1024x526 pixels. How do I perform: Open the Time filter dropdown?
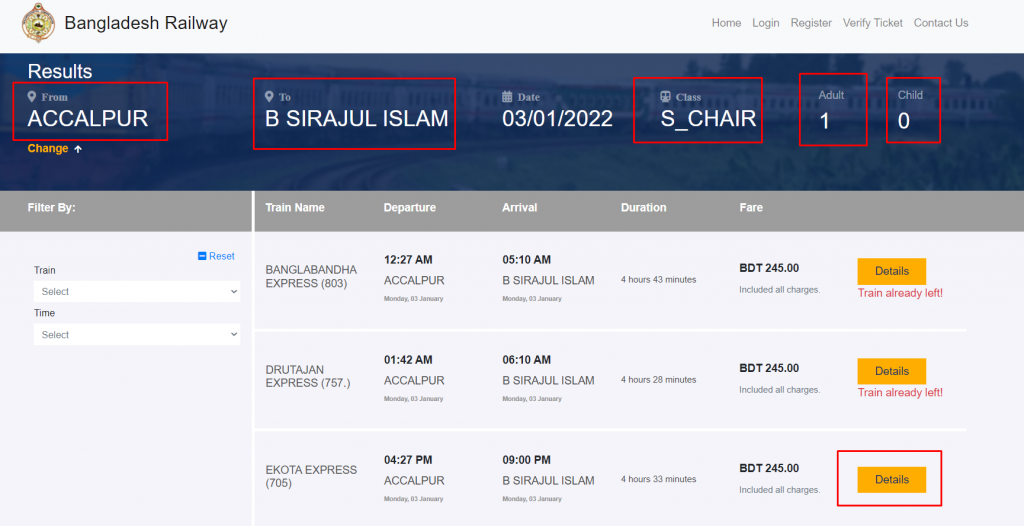coord(137,335)
